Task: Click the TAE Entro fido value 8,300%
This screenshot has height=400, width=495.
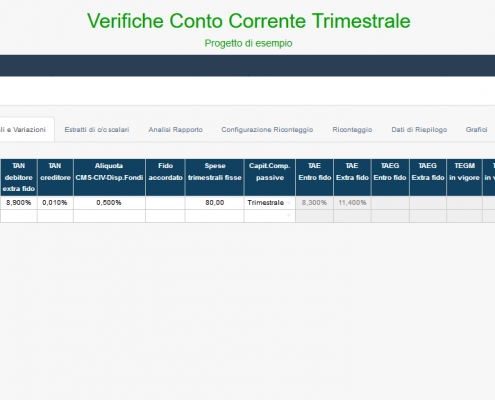Action: click(x=314, y=203)
